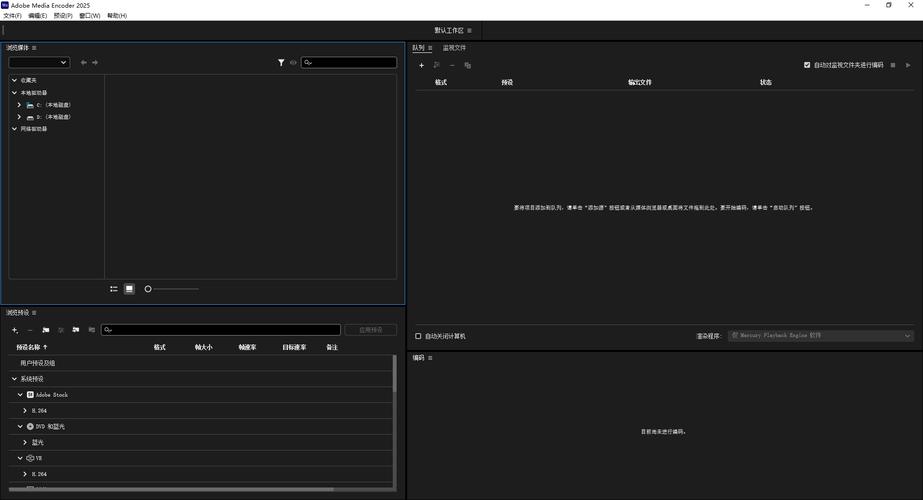
Task: Click the 应用预设 button
Action: point(370,330)
